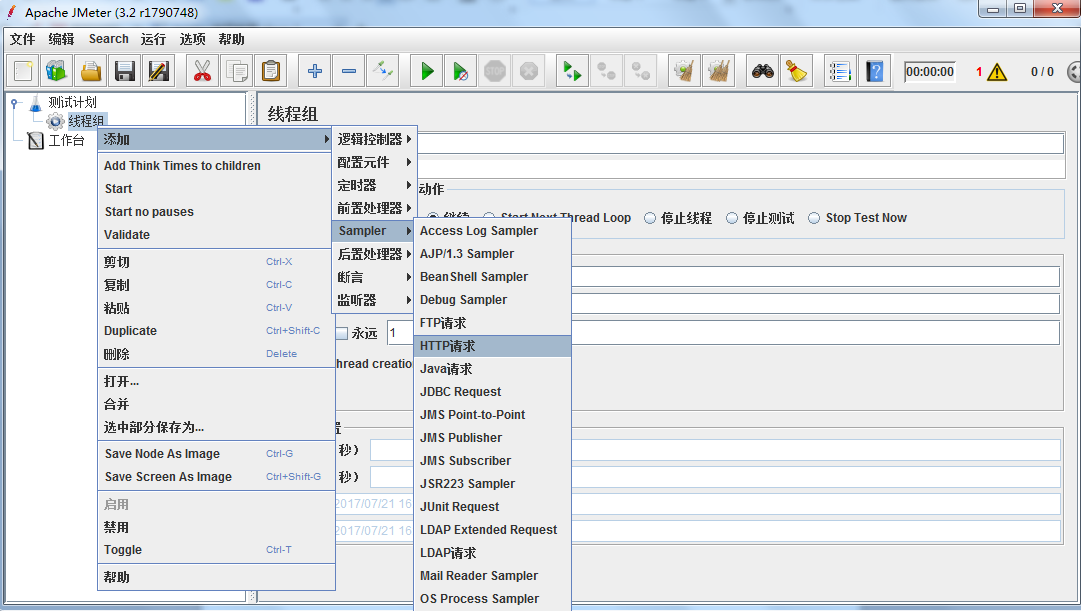Screen dimensions: 1081x611
Task: Open the Search menu
Action: tap(108, 39)
